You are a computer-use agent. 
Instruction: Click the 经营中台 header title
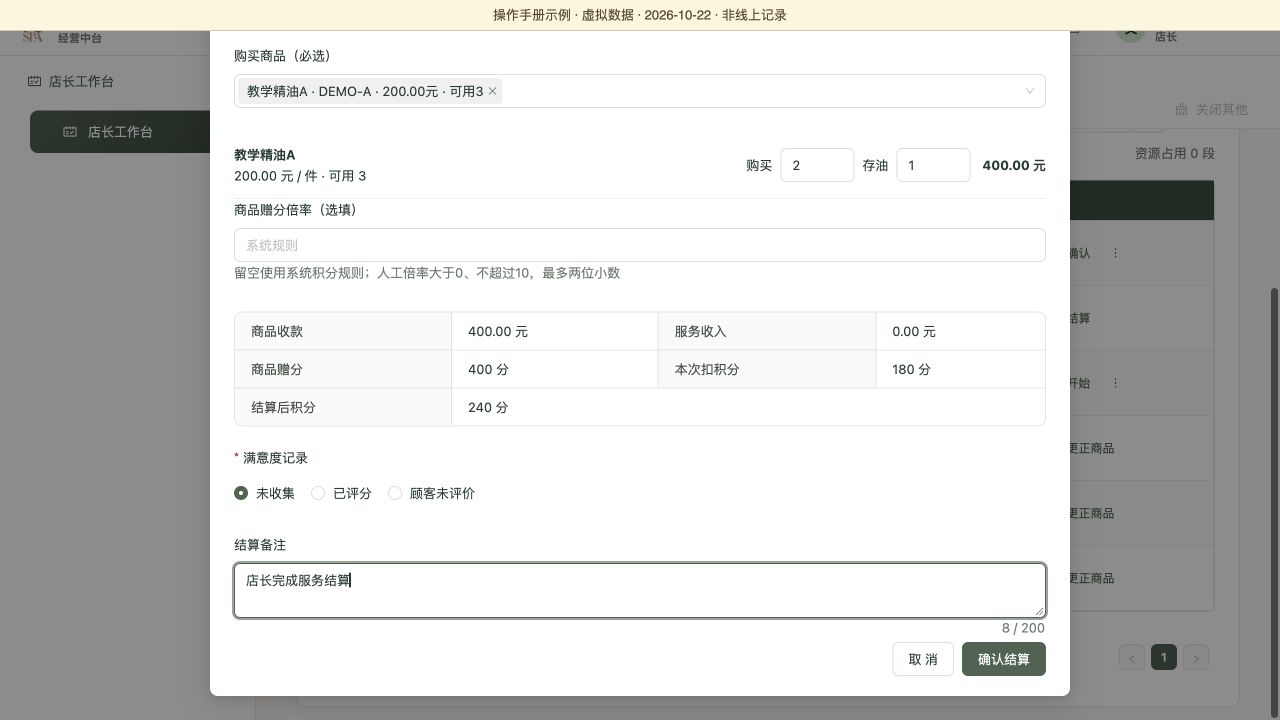(x=80, y=38)
